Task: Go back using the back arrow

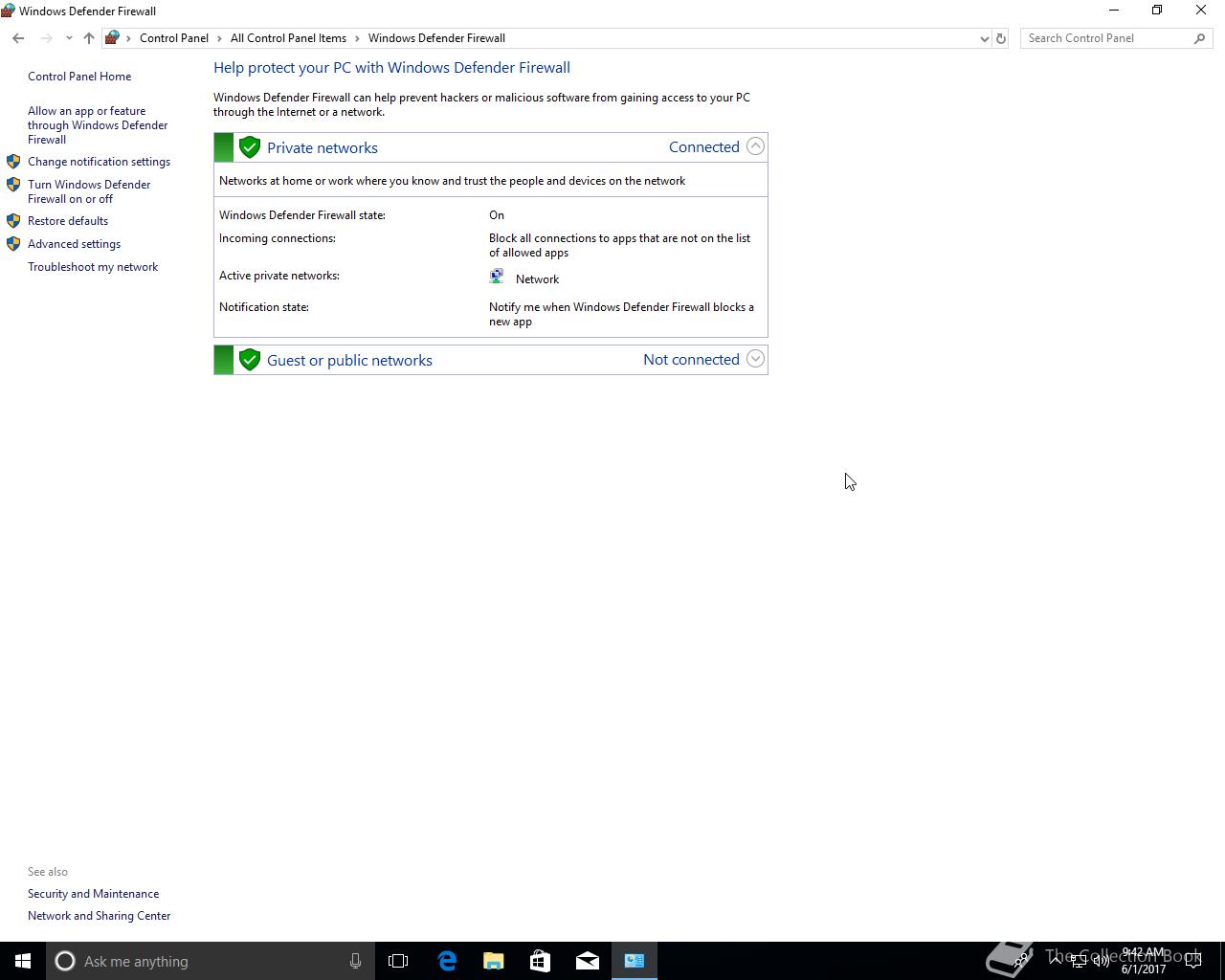Action: [18, 38]
